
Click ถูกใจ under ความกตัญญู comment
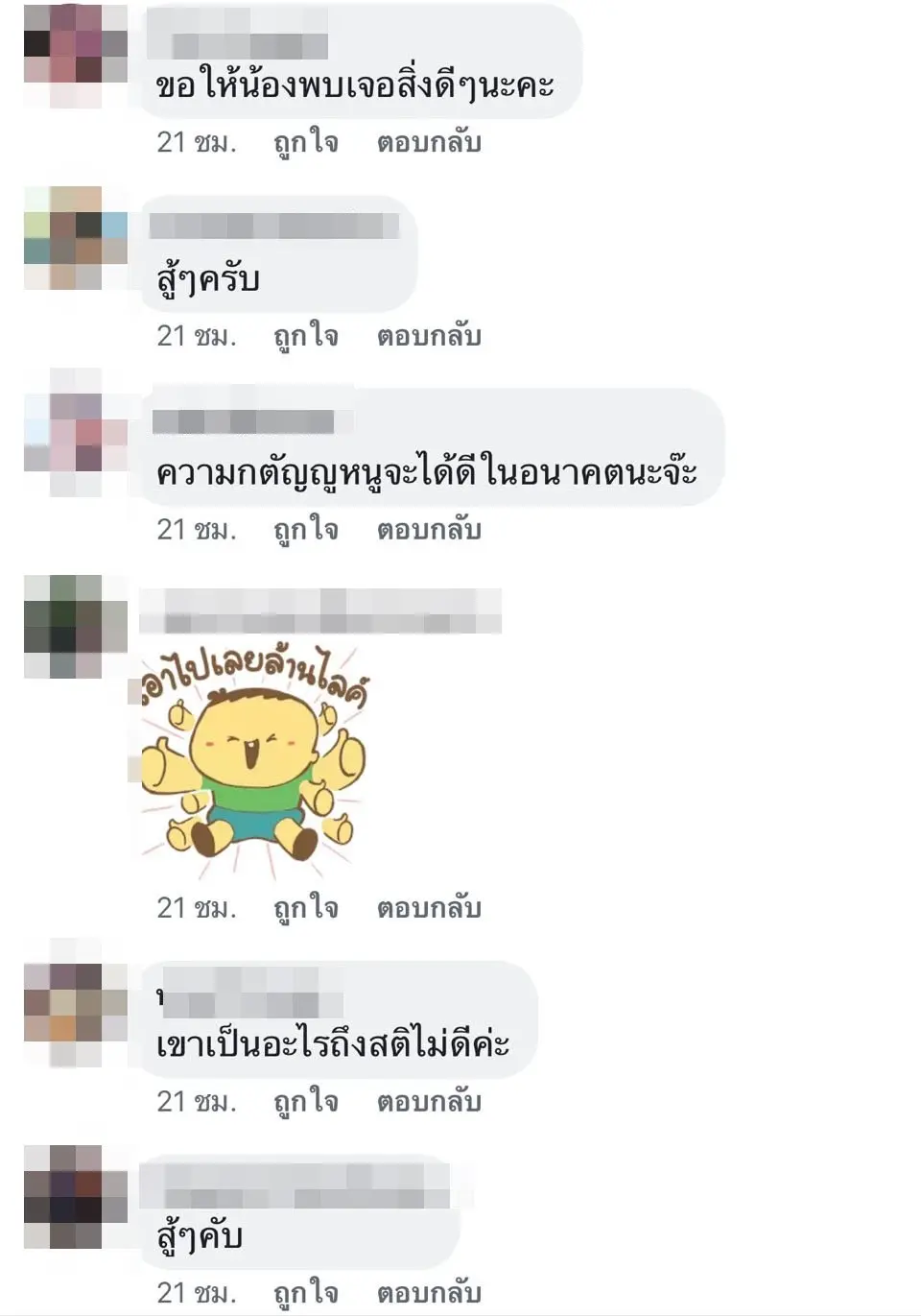[x=306, y=531]
